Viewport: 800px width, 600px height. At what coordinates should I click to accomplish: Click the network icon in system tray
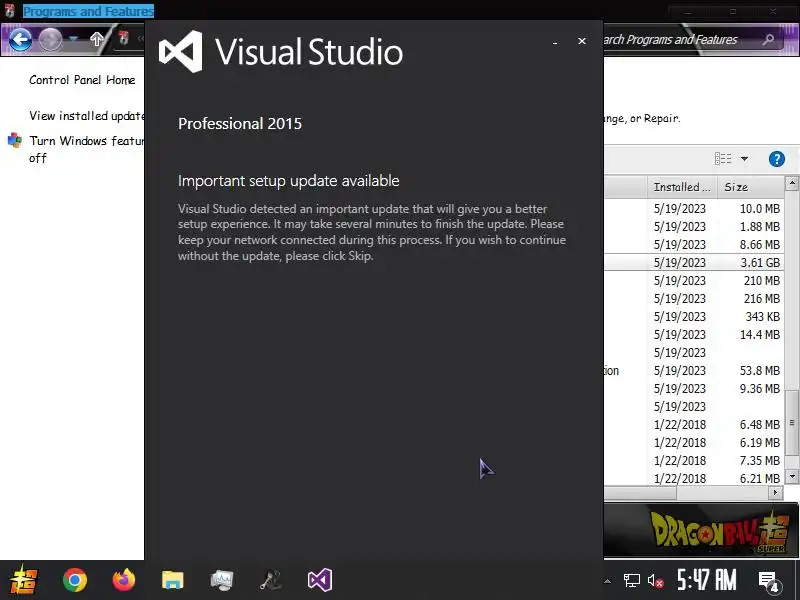click(632, 580)
